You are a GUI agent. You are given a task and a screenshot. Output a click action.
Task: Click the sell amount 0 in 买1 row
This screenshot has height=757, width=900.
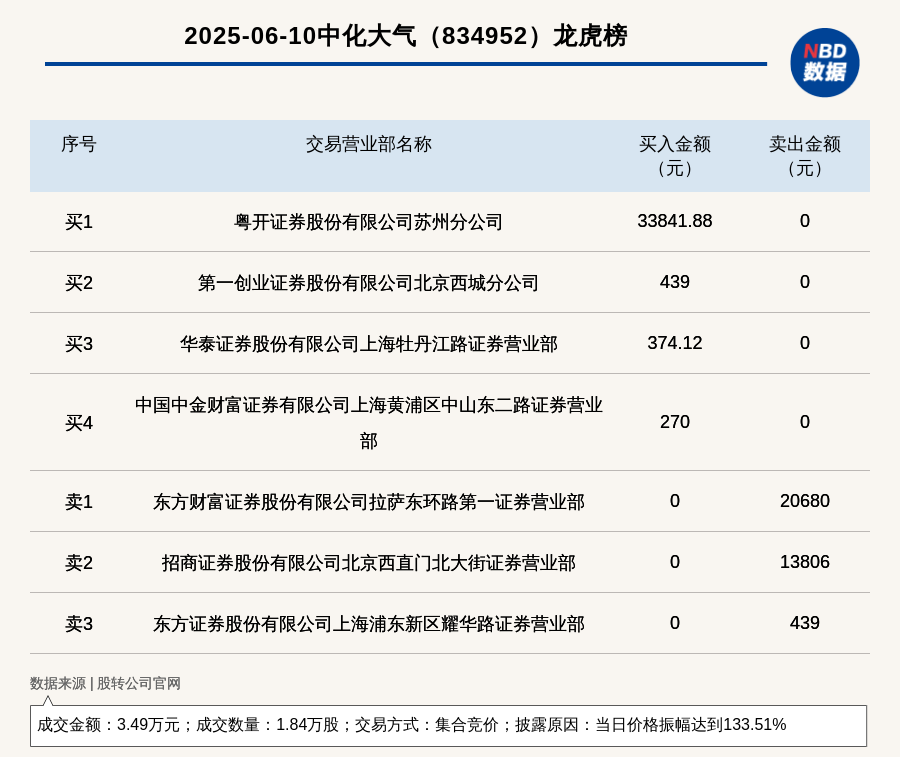[805, 221]
